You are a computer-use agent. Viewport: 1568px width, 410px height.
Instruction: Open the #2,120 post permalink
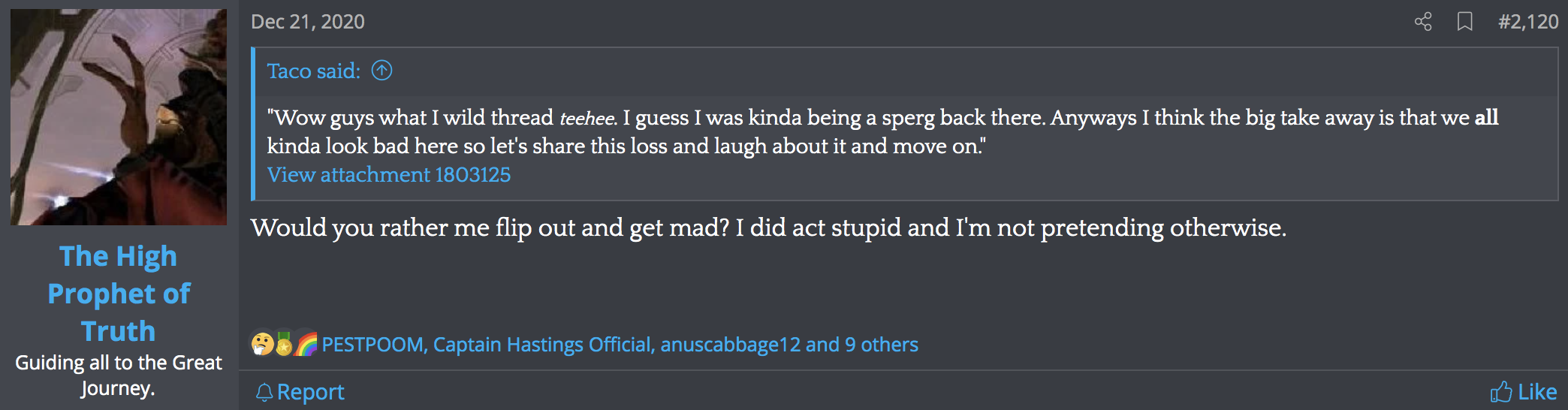click(1528, 22)
